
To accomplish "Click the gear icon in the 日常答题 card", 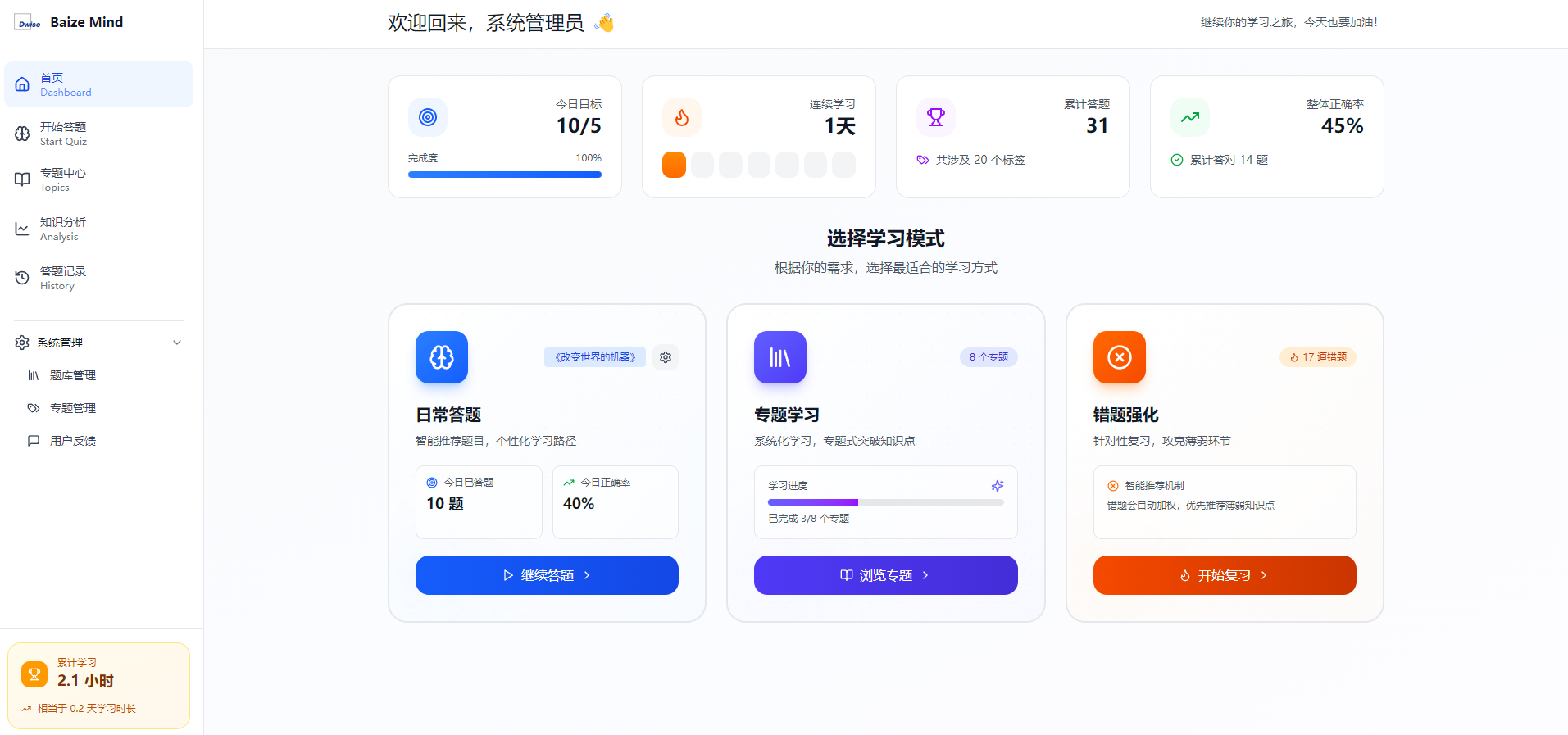I will tap(666, 357).
